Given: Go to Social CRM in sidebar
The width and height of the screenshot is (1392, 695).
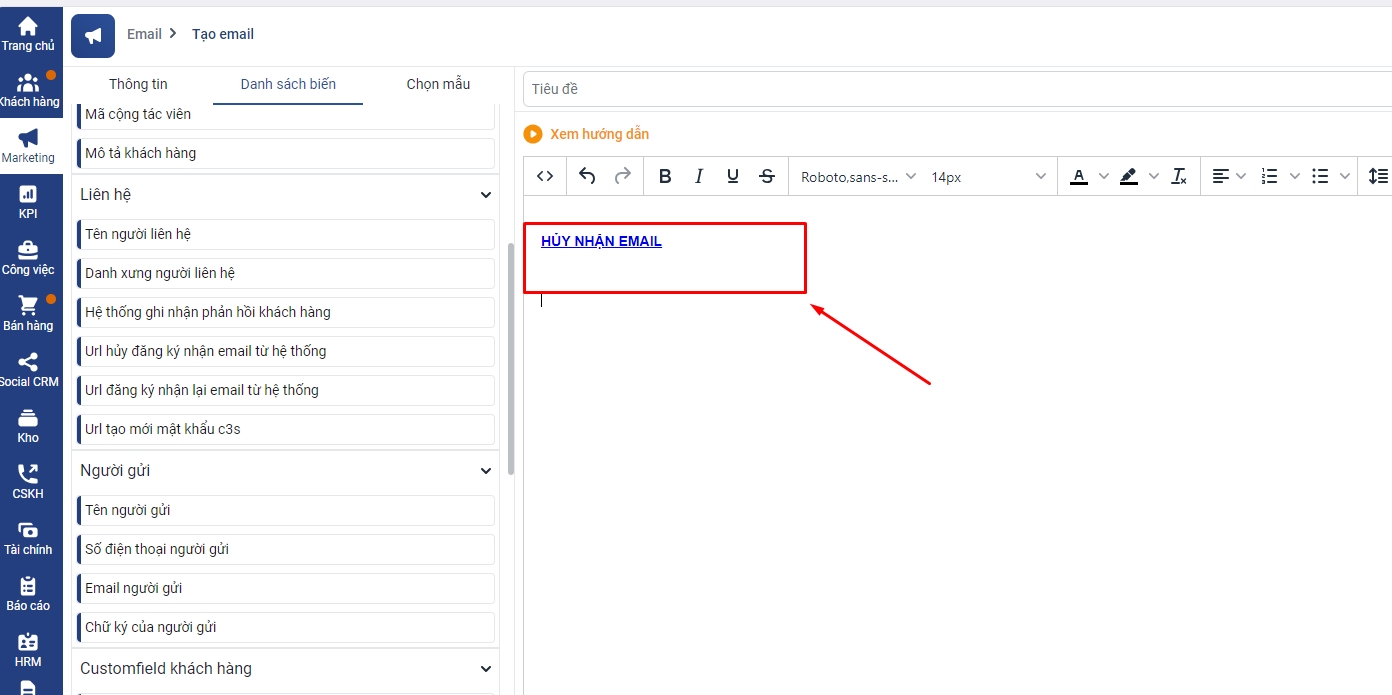Looking at the screenshot, I should tap(28, 370).
